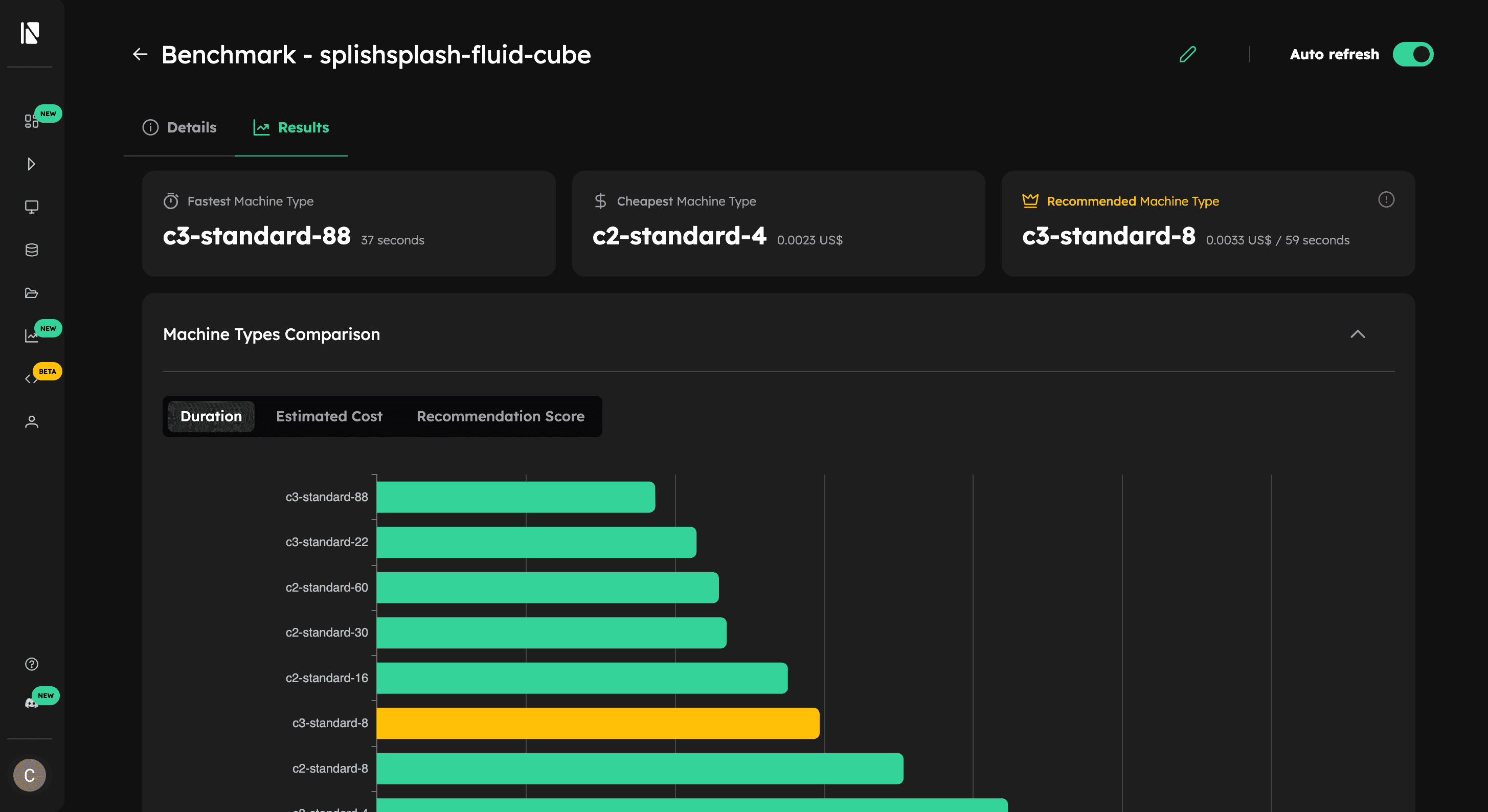Click the green pencil edit icon
Viewport: 1488px width, 812px height.
[x=1187, y=55]
